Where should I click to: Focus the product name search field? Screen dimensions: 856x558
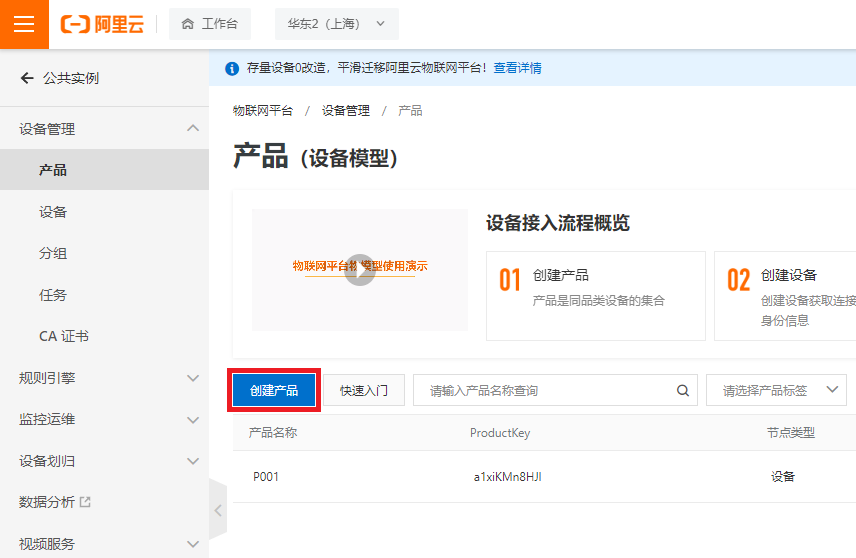click(x=555, y=390)
